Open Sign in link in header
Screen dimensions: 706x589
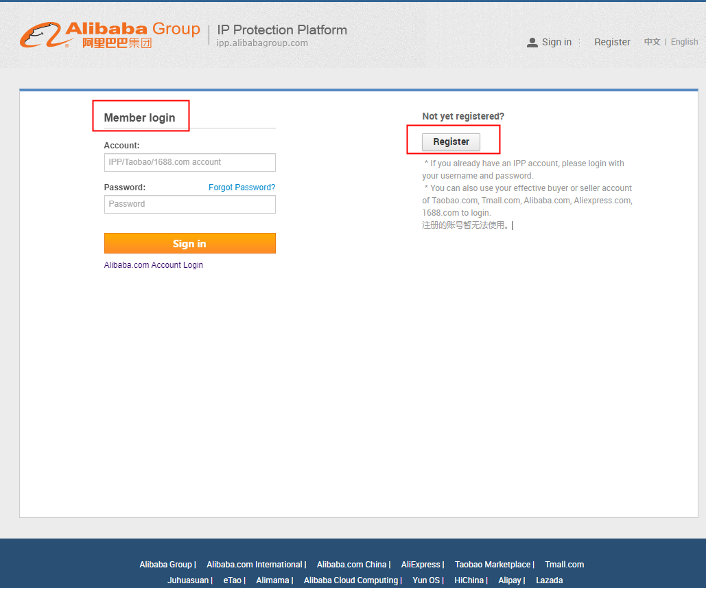pyautogui.click(x=557, y=42)
